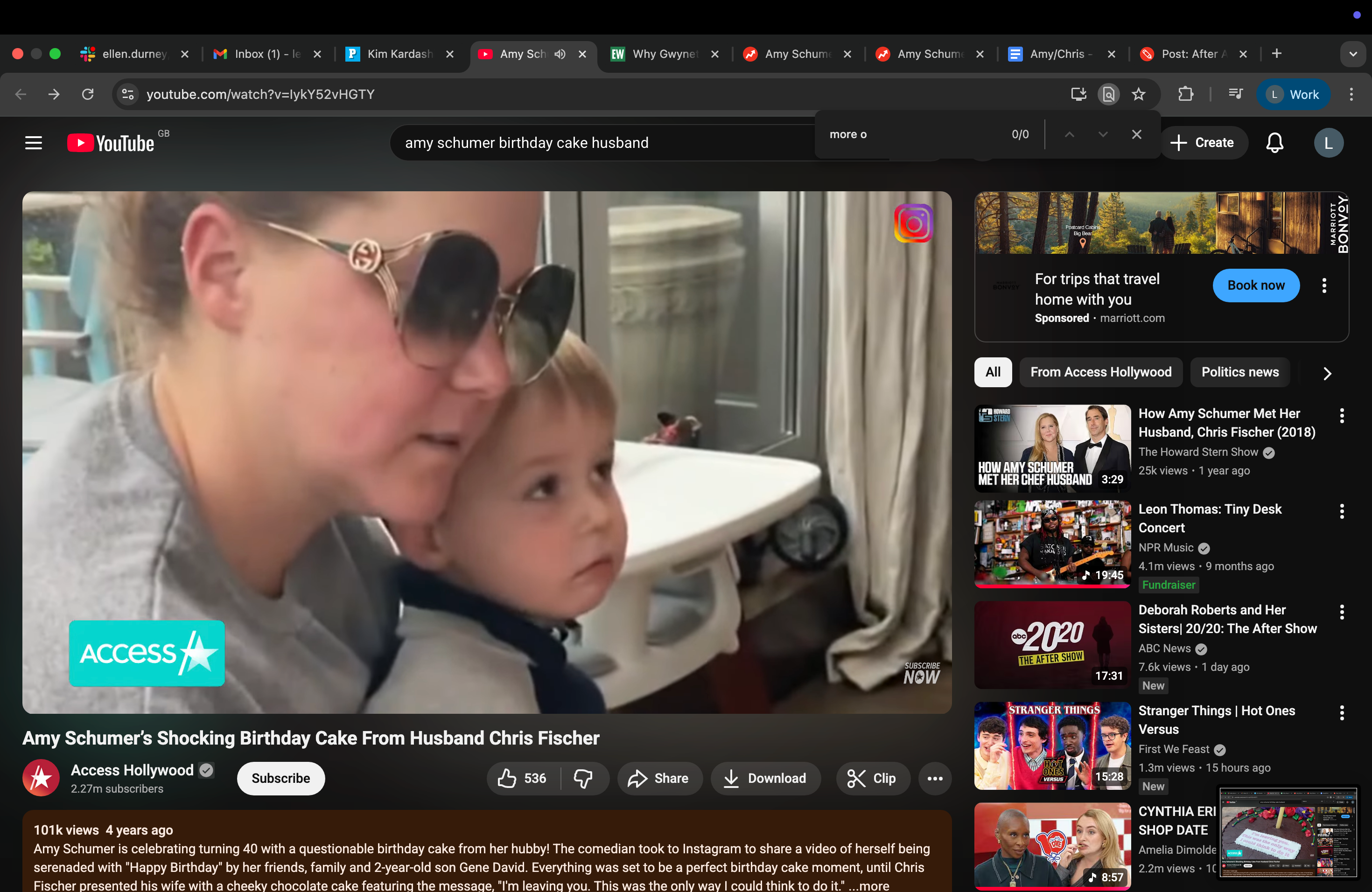Viewport: 1372px width, 892px height.
Task: Subscribe to Access Hollywood channel
Action: (281, 779)
